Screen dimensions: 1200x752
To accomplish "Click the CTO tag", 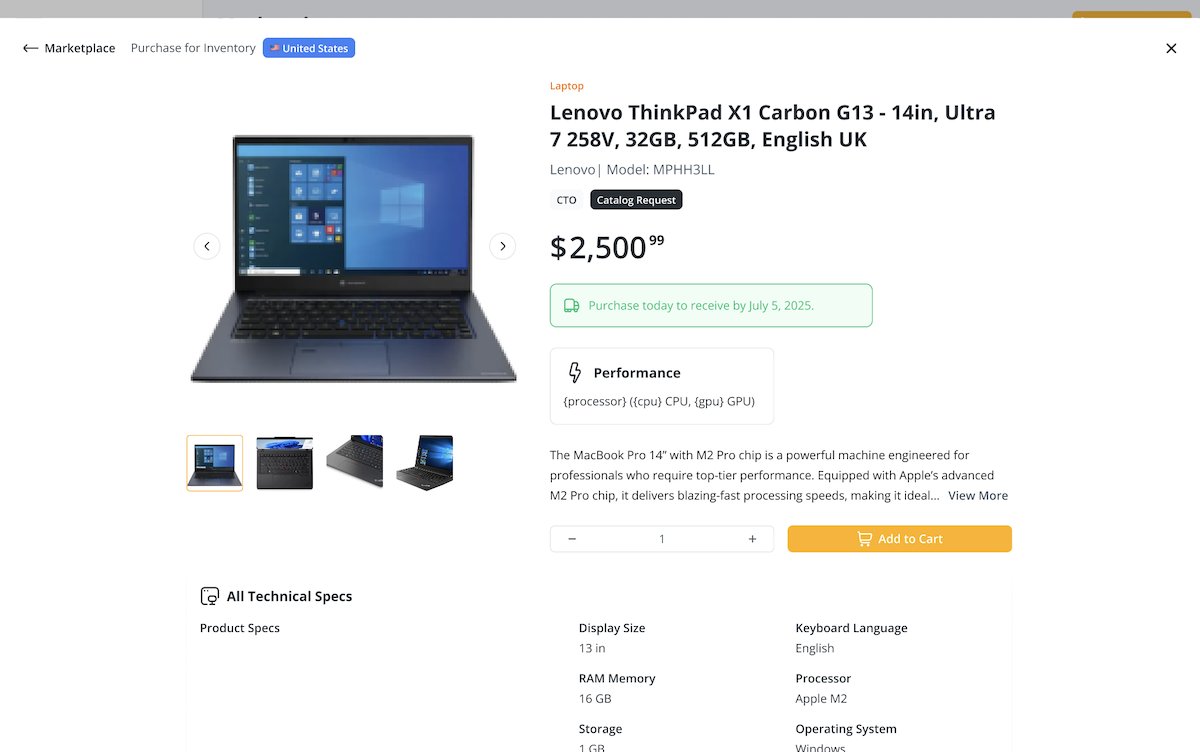I will point(567,200).
